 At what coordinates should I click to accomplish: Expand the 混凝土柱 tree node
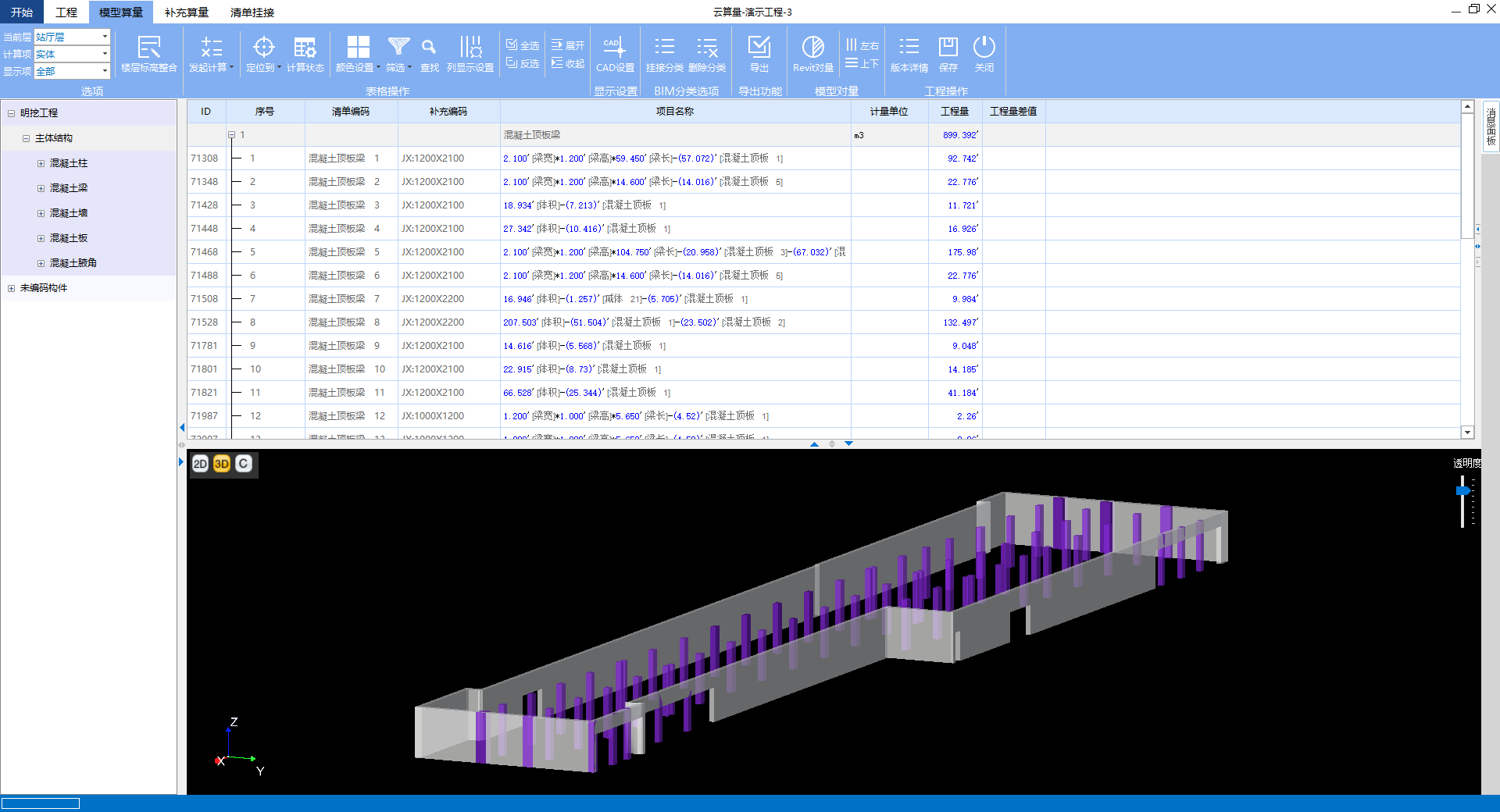point(41,163)
